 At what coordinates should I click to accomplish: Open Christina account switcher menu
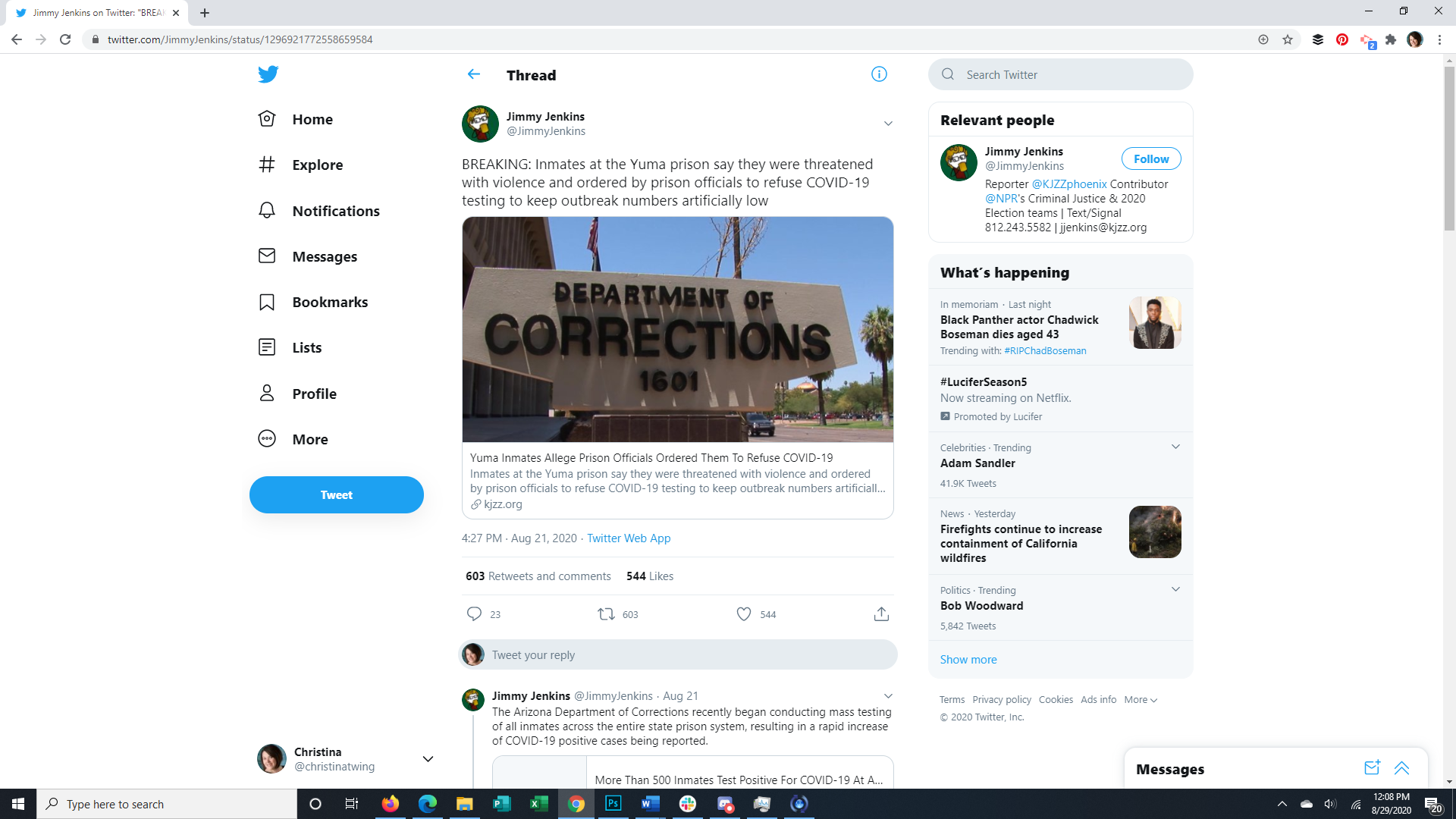[x=428, y=759]
